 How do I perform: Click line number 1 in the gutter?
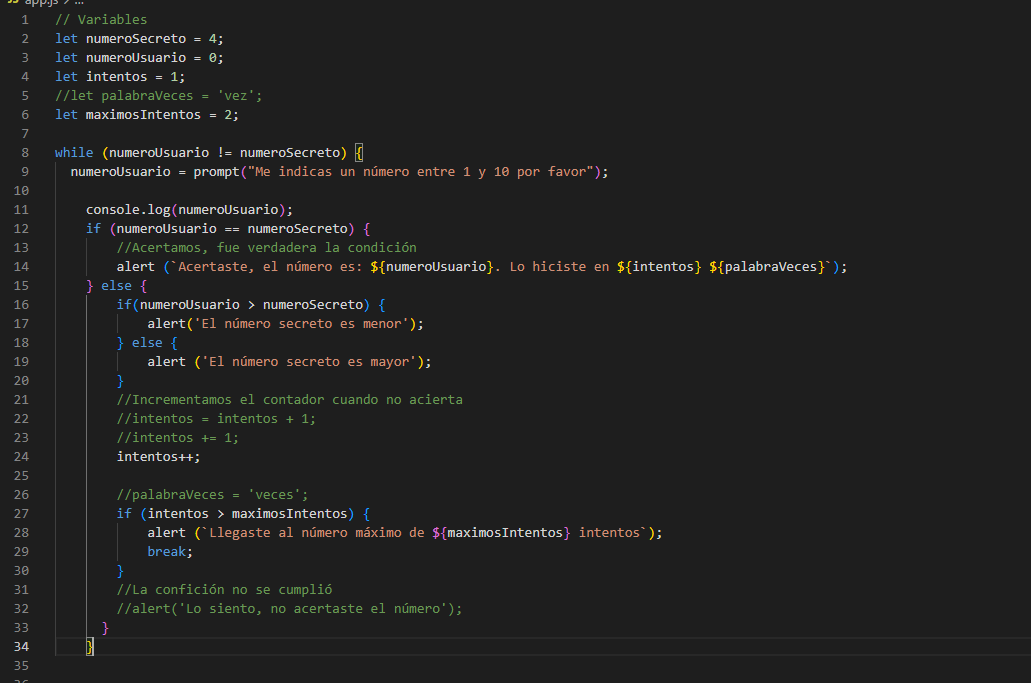click(25, 20)
